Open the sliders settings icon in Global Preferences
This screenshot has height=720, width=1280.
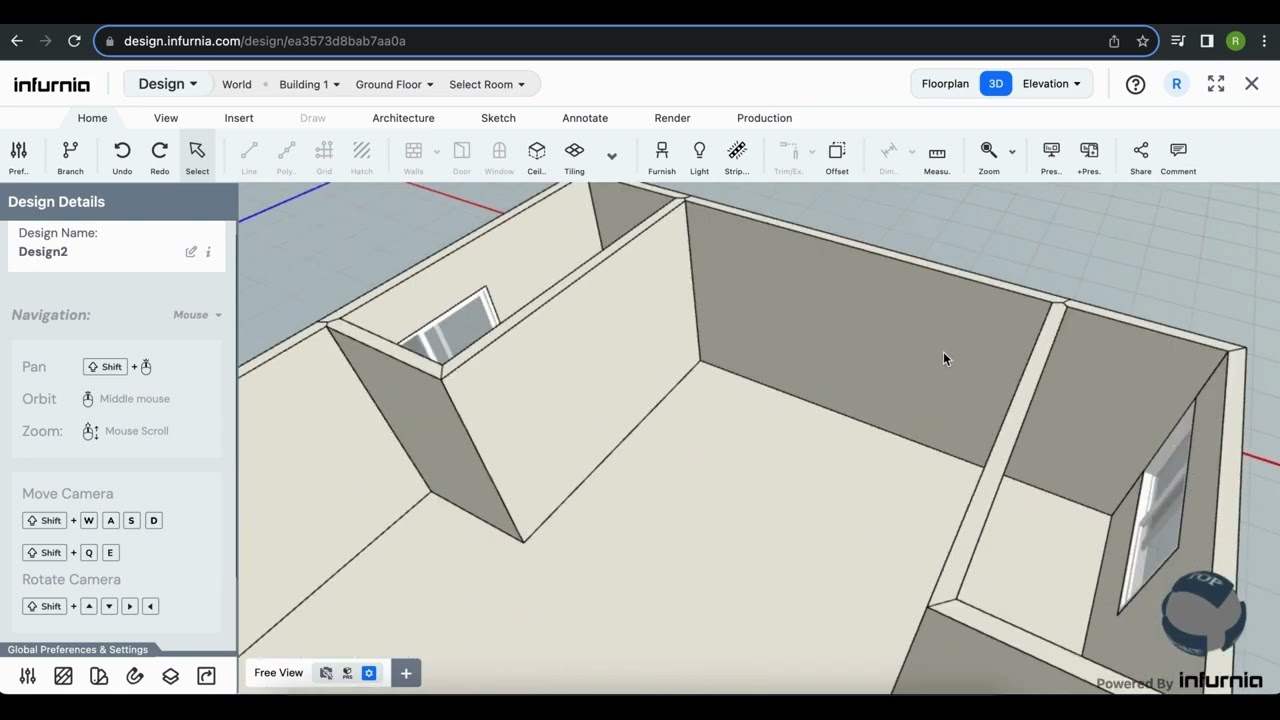(28, 676)
